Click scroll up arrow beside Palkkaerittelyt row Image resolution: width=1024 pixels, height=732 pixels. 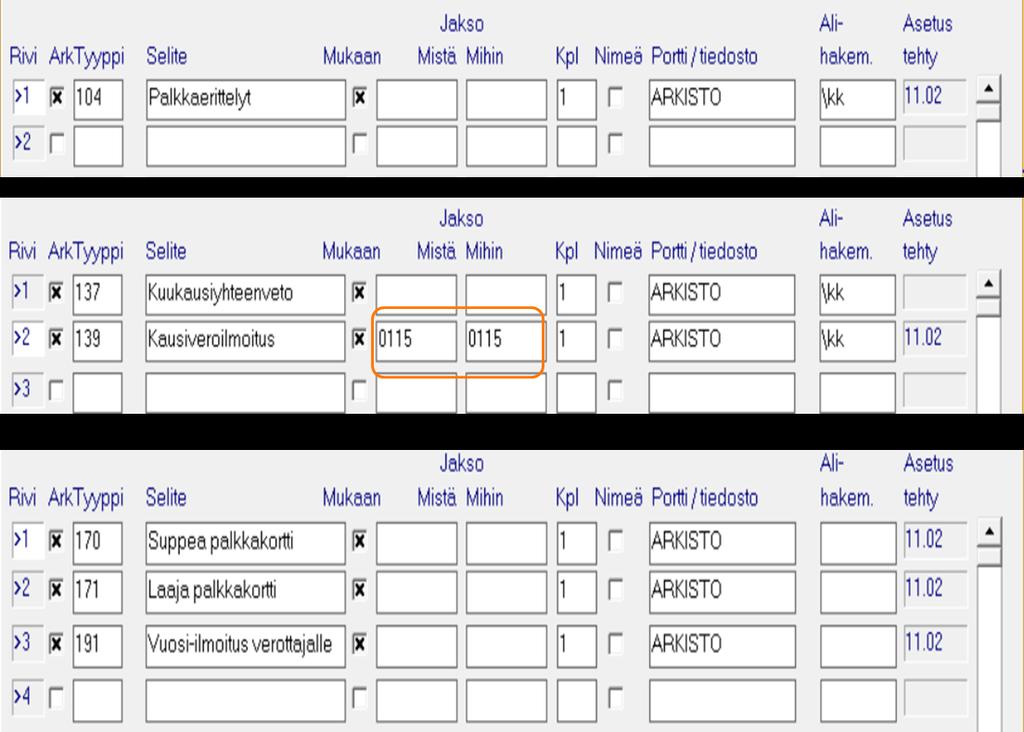[988, 90]
